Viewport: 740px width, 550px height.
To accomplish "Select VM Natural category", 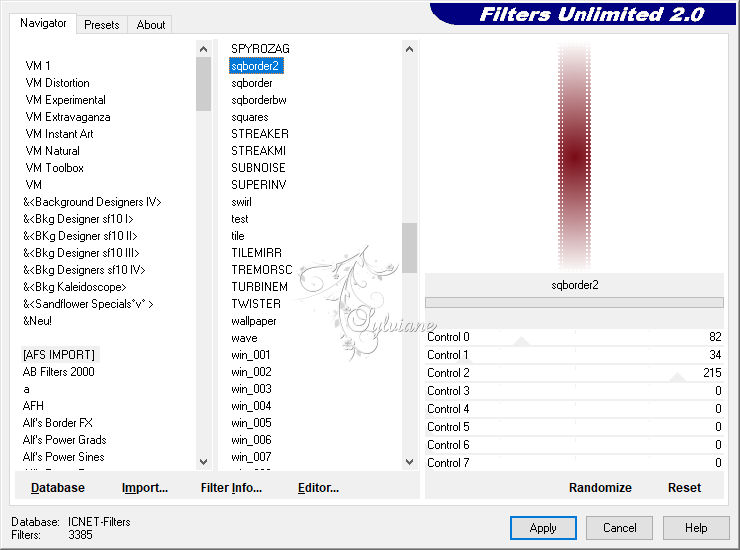I will (x=52, y=151).
